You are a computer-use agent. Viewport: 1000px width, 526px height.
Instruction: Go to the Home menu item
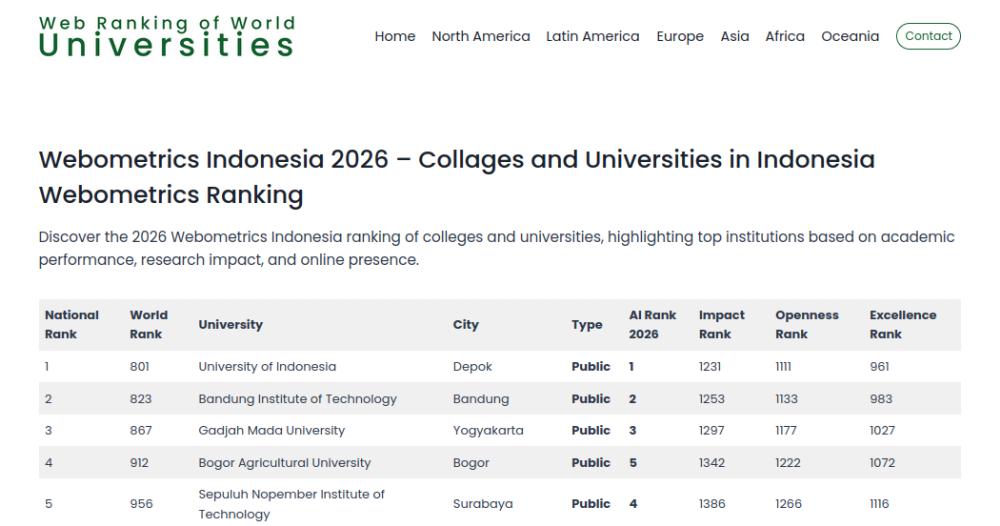point(395,36)
